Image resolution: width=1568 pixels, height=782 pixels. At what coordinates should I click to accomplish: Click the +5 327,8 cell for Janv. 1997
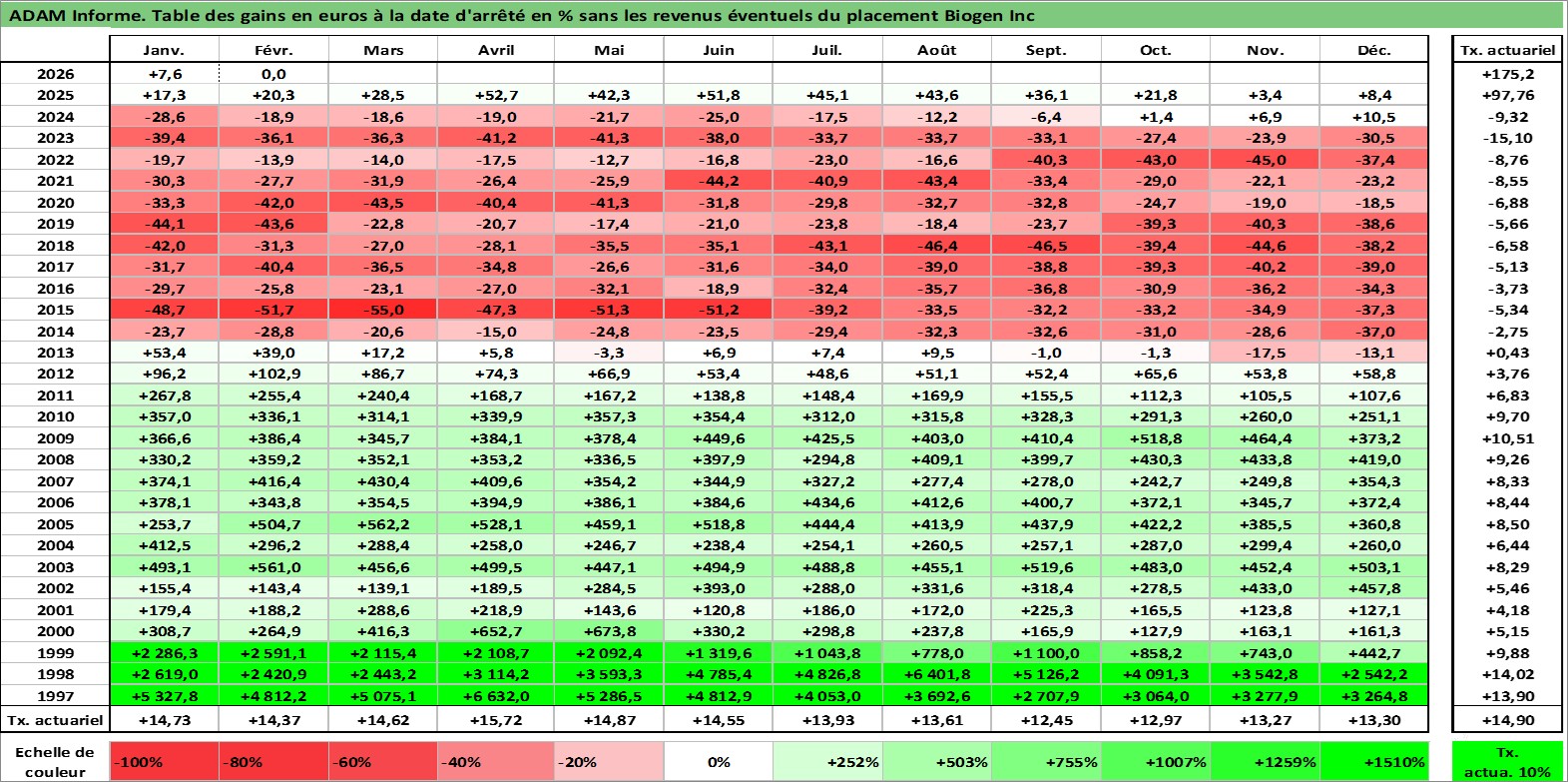tap(164, 696)
